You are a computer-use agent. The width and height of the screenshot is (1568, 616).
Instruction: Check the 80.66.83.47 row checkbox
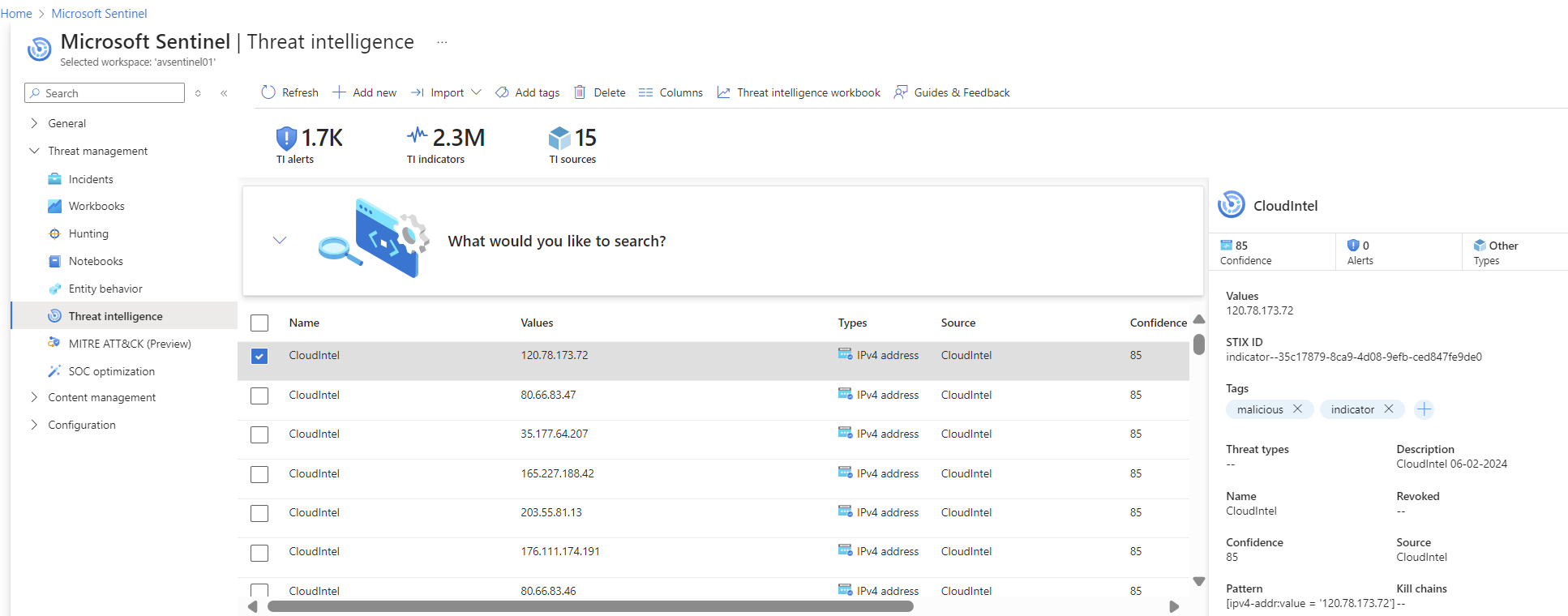[x=259, y=396]
